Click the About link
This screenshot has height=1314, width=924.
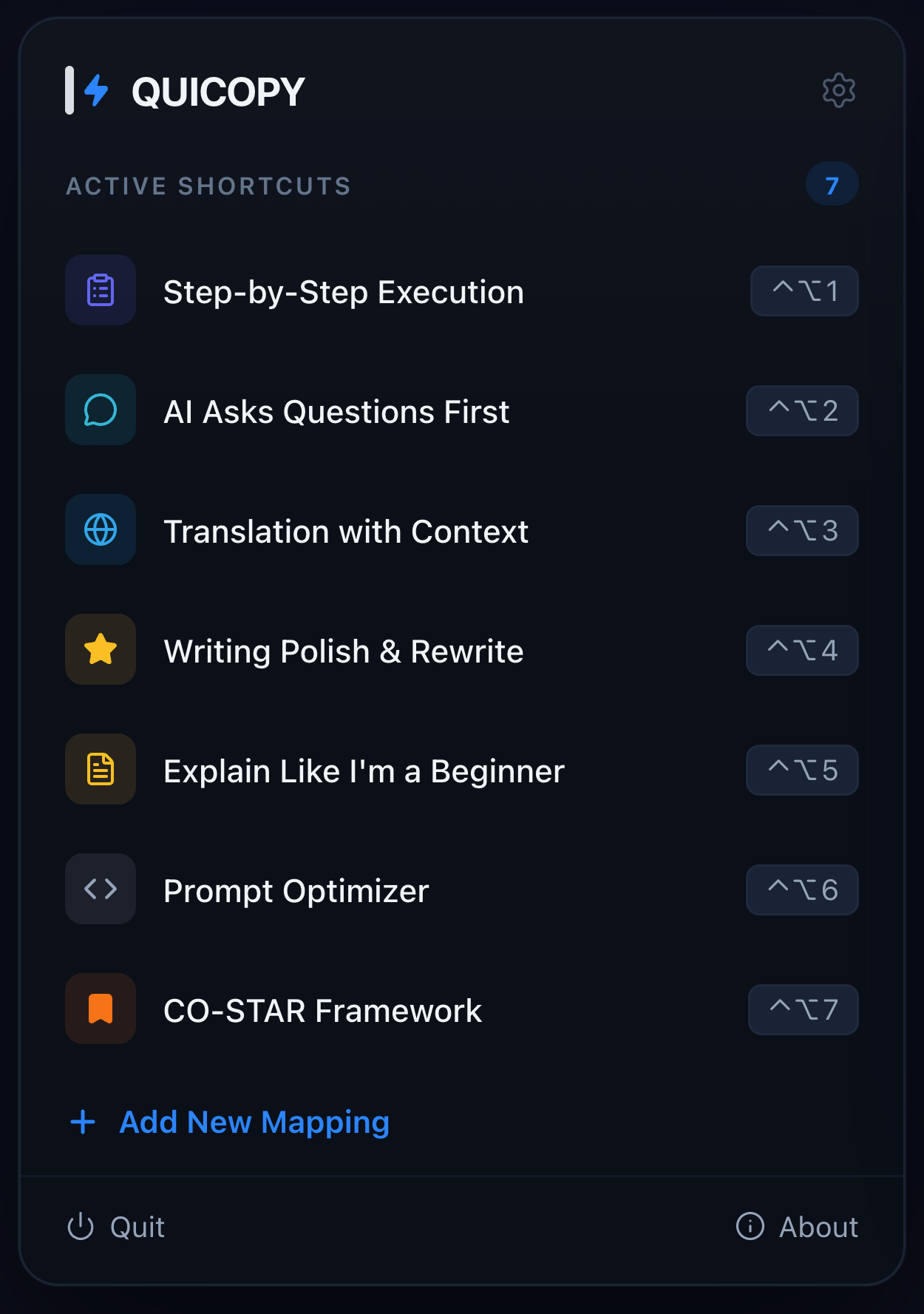pyautogui.click(x=818, y=1226)
